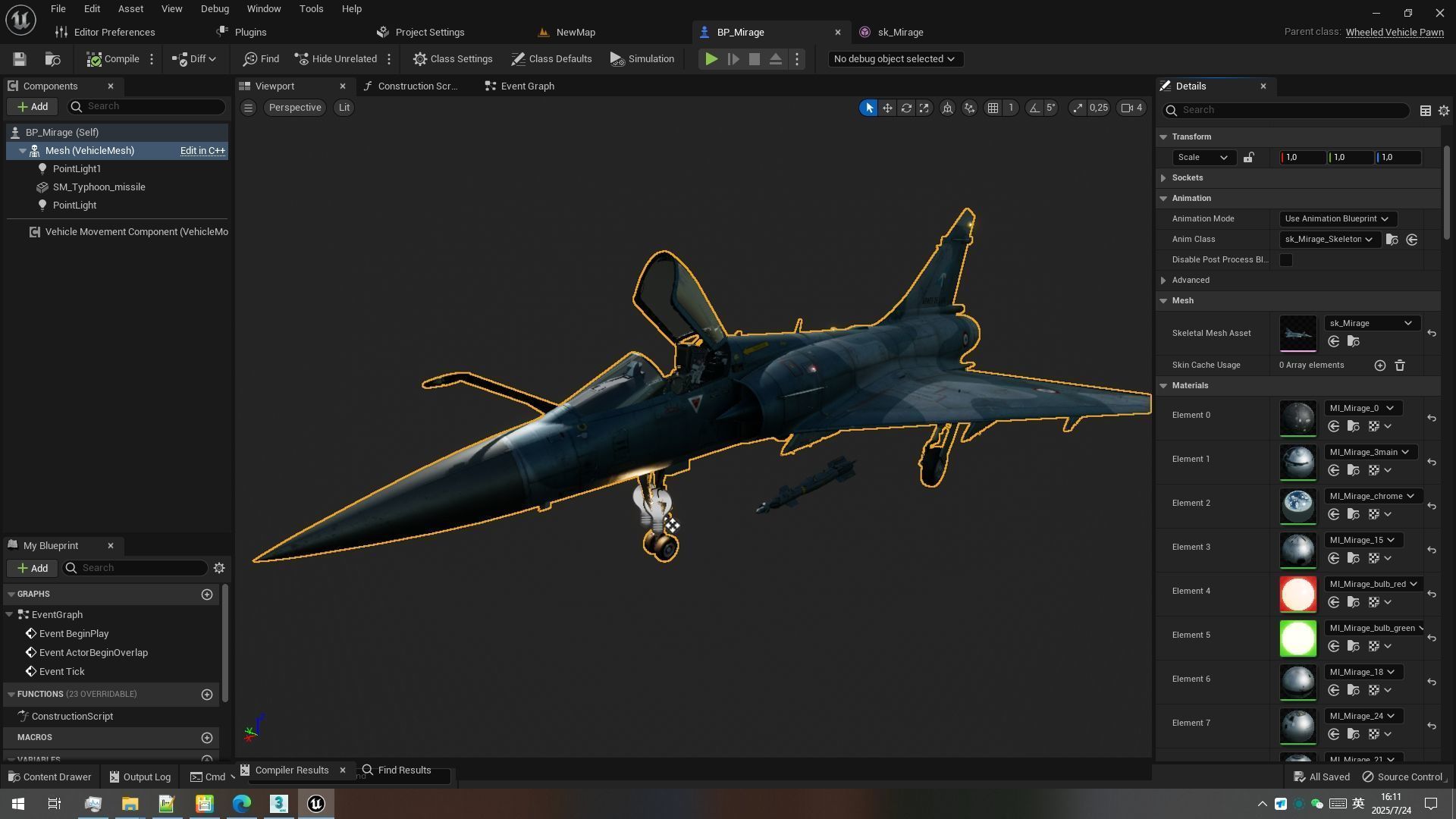The height and width of the screenshot is (819, 1456).
Task: Switch to Event Graph tab
Action: tap(520, 86)
